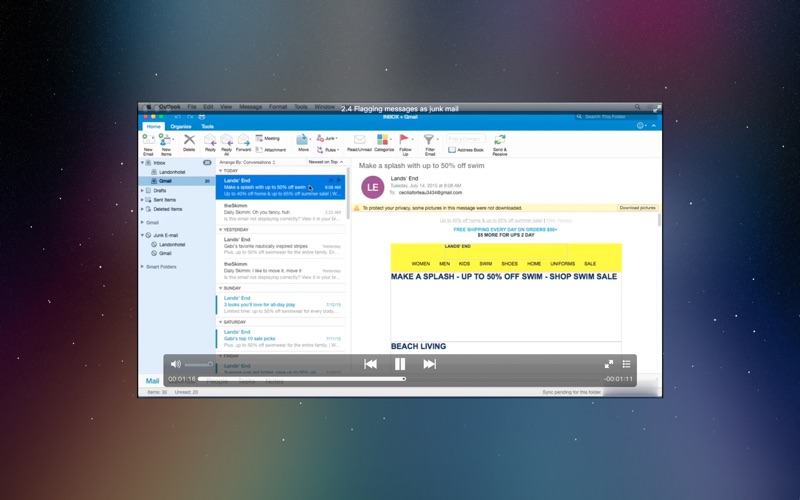Viewport: 800px width, 500px height.
Task: Open the Rules dropdown in ribbon
Action: 328,150
